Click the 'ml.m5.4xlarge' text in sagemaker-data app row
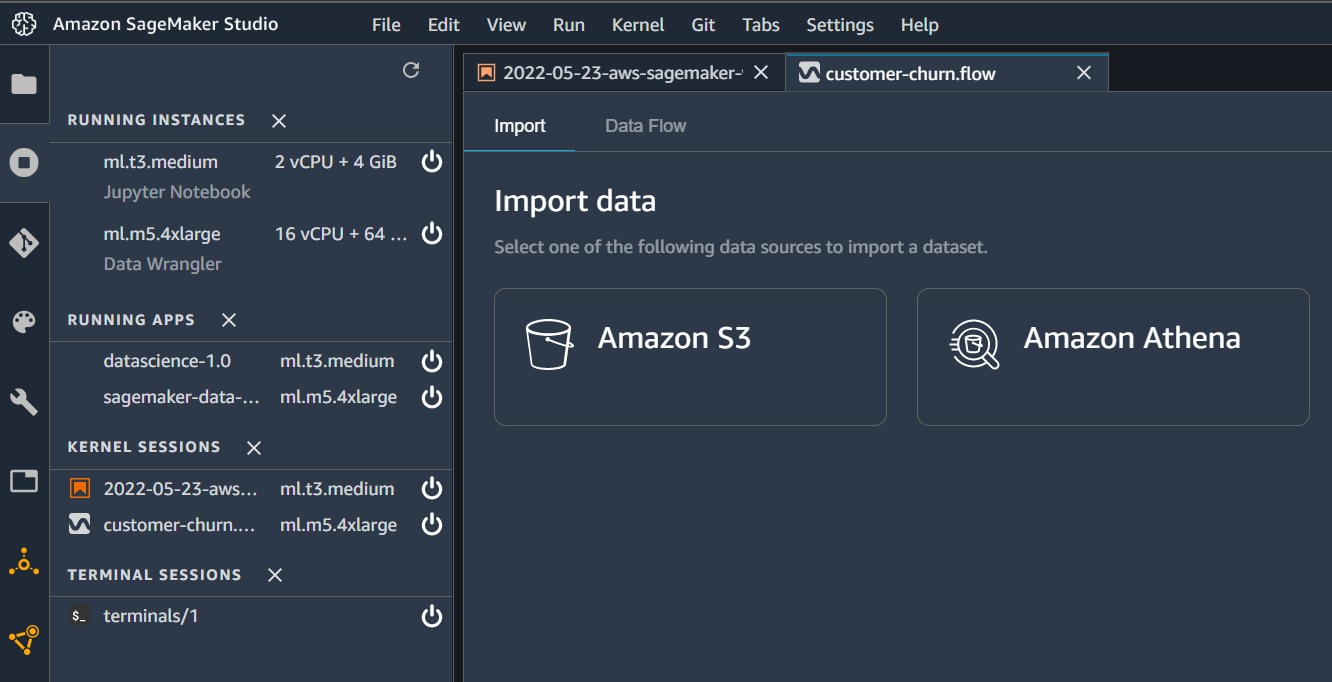The image size is (1332, 682). pos(338,397)
